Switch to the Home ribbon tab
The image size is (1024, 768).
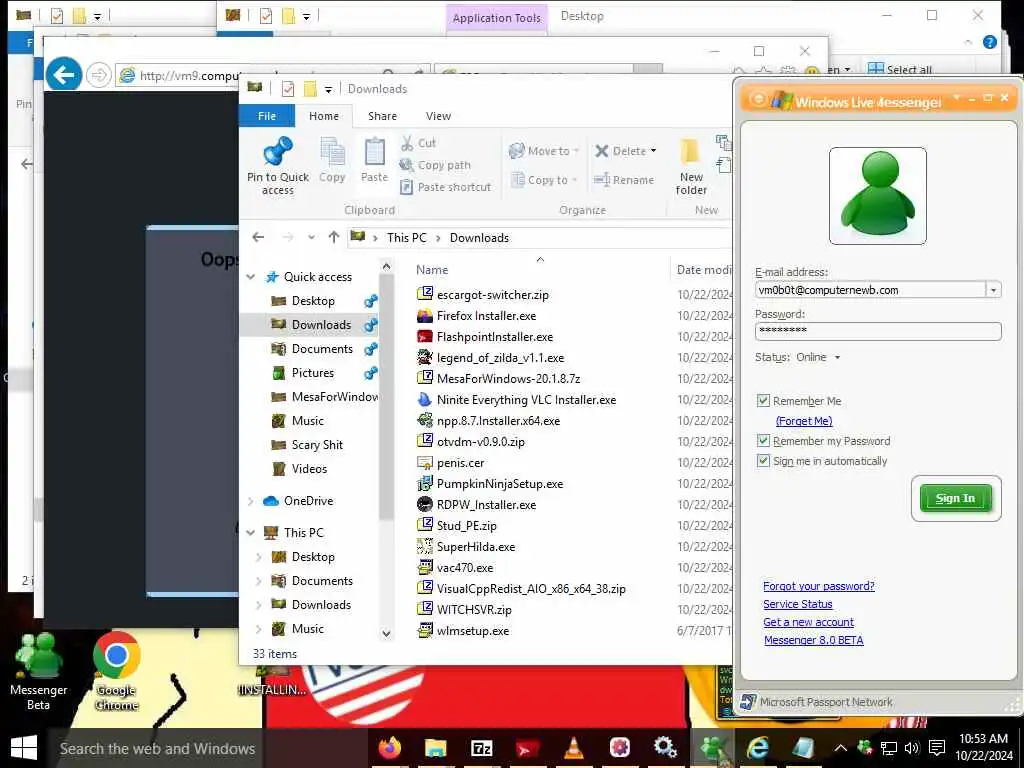[324, 116]
